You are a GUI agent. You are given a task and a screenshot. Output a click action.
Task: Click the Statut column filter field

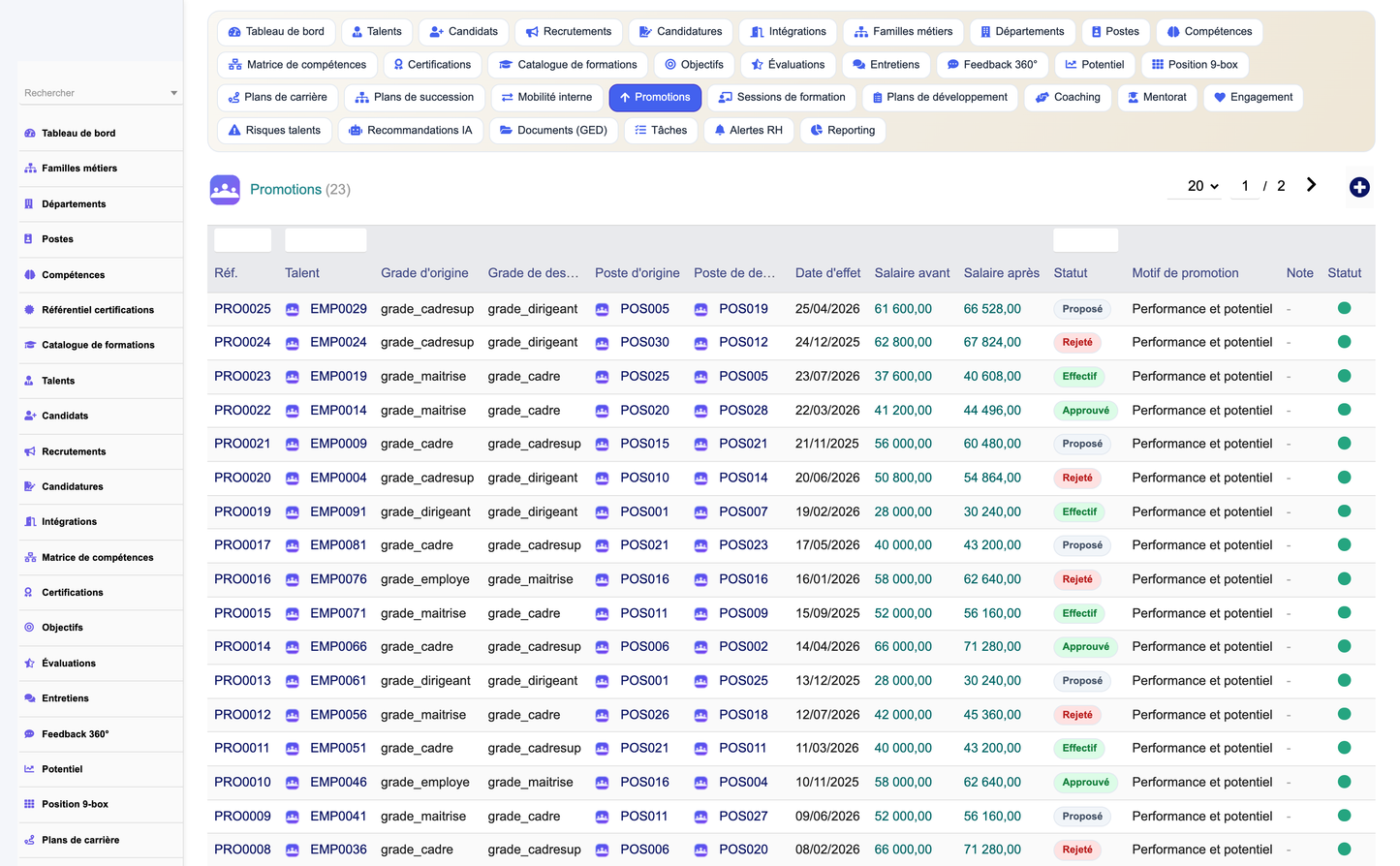1085,240
